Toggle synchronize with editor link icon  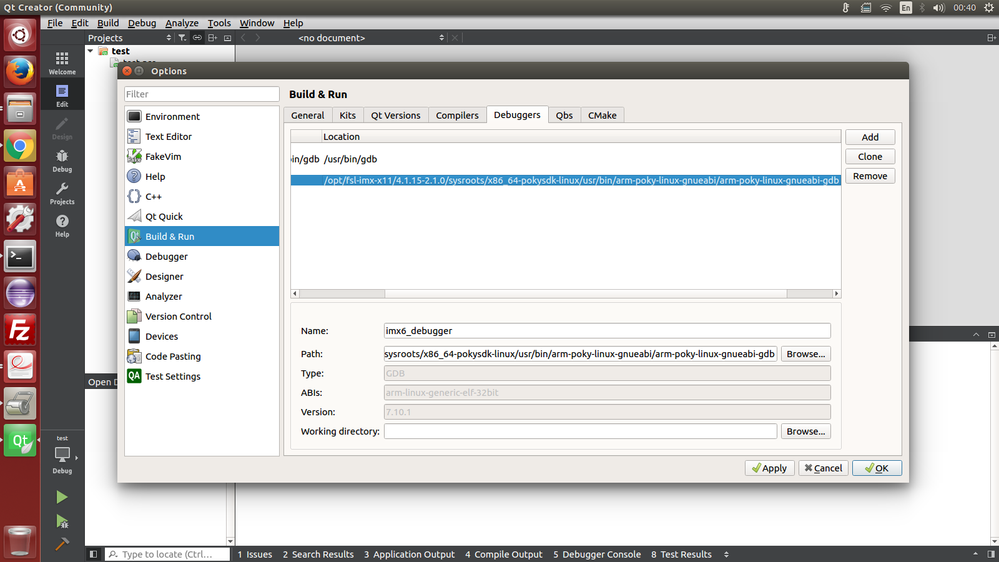click(198, 38)
